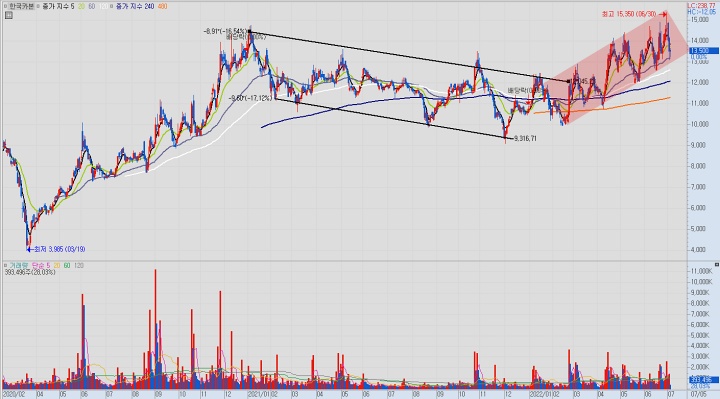Click the 60 moving average label in price legend
Screen dimensions: 720x399
pyautogui.click(x=92, y=6)
